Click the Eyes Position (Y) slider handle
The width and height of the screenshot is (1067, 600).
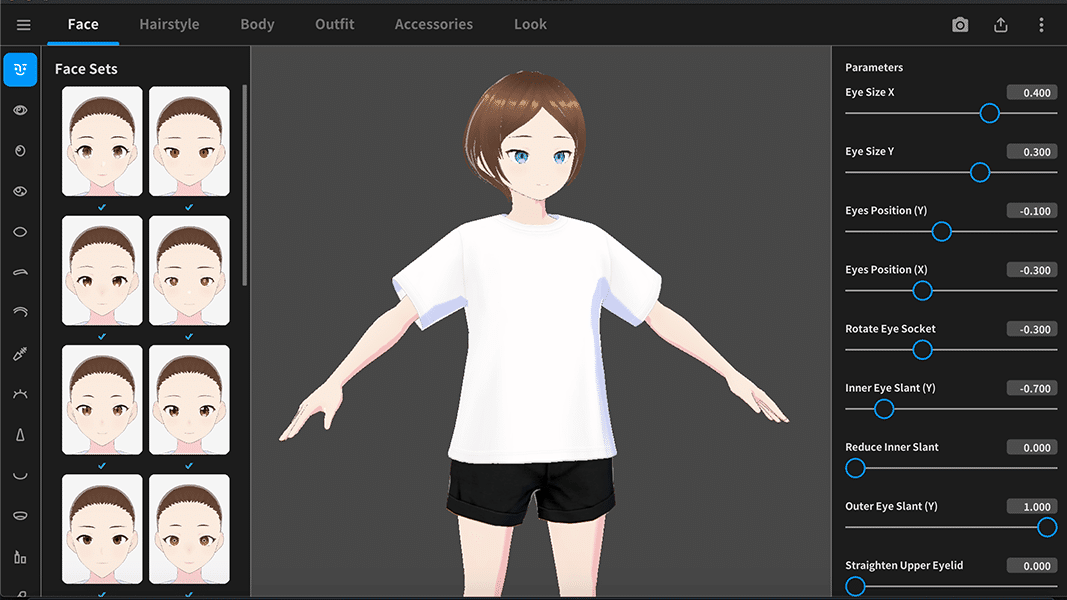point(942,232)
